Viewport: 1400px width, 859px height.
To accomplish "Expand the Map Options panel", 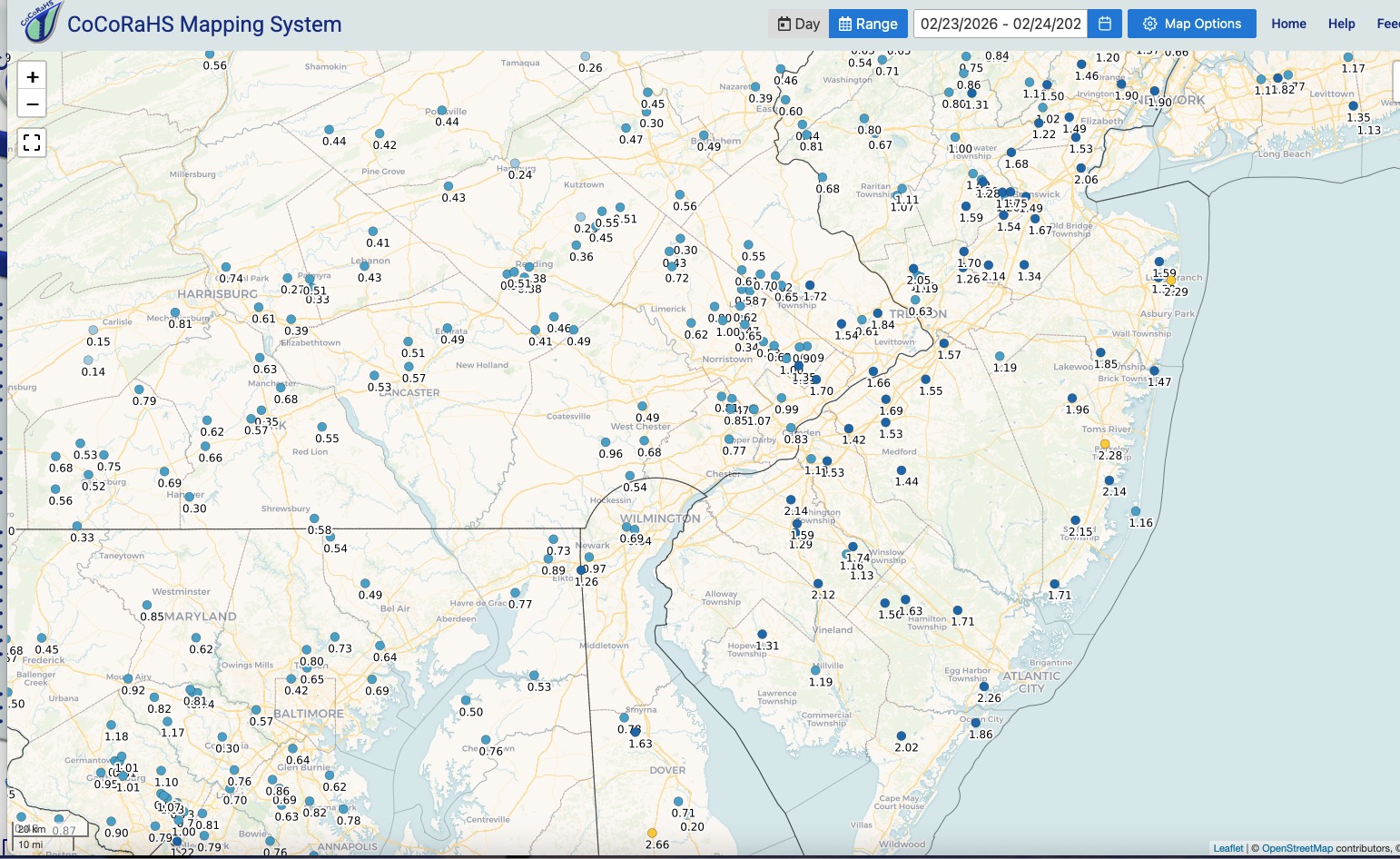I will [x=1191, y=24].
